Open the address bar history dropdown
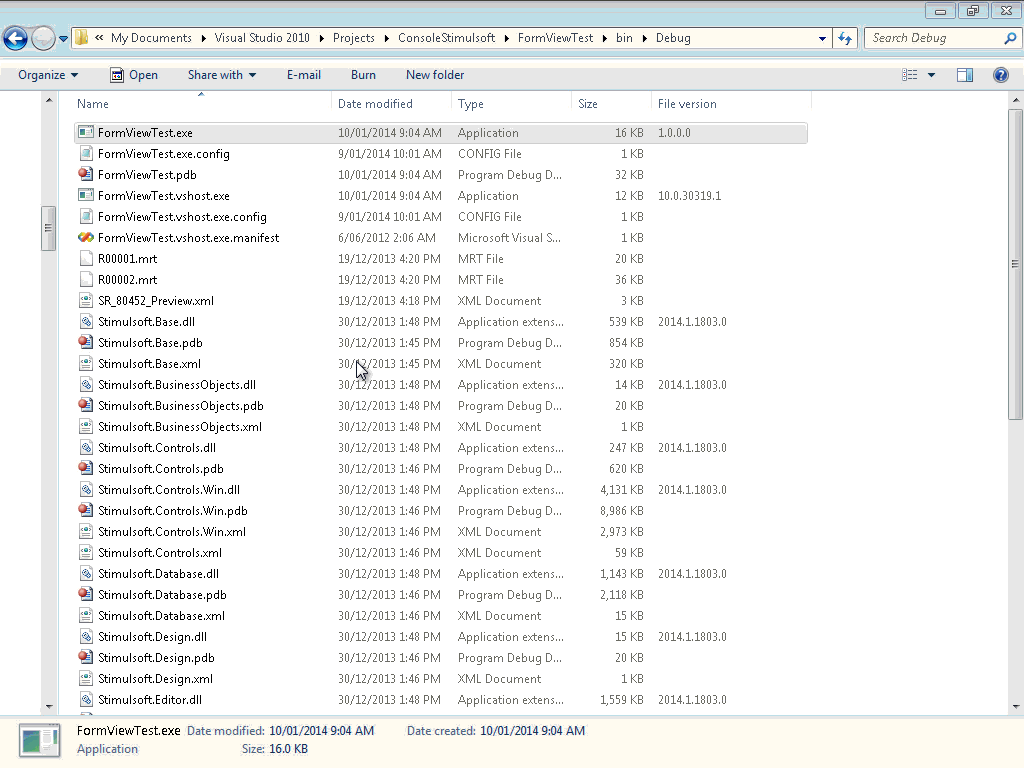1024x768 pixels. click(x=822, y=39)
